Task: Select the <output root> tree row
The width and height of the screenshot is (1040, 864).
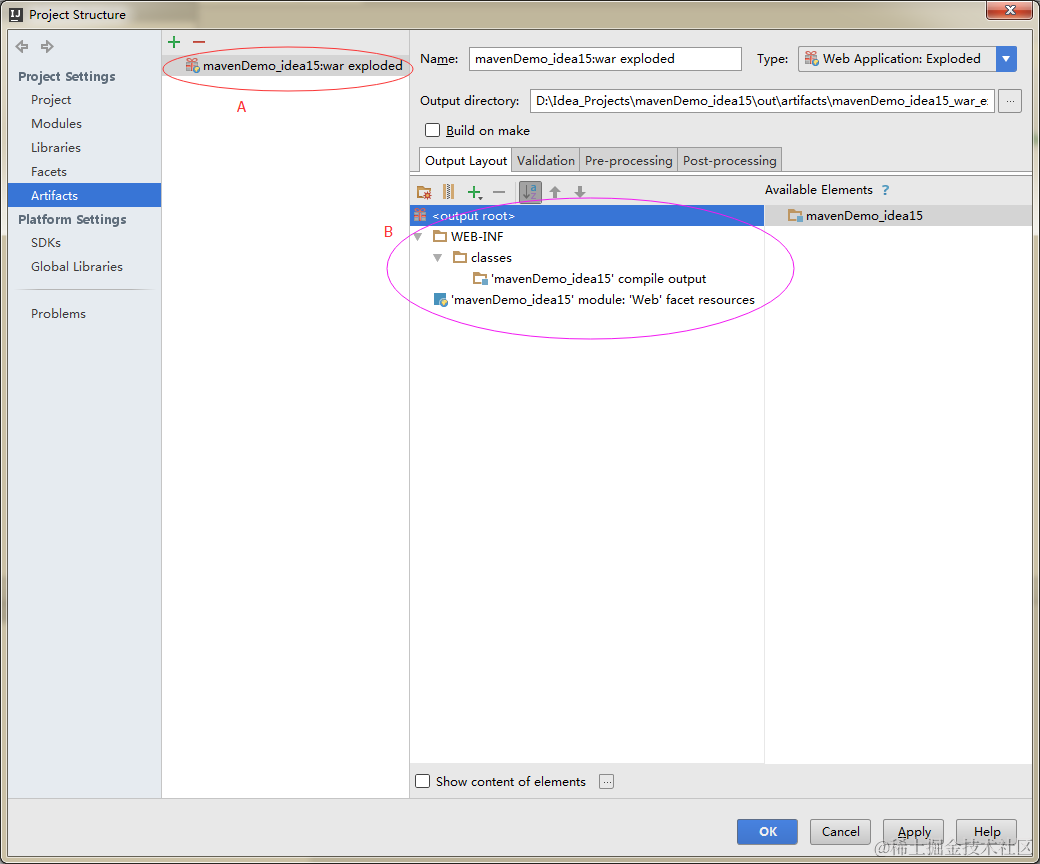Action: point(587,216)
